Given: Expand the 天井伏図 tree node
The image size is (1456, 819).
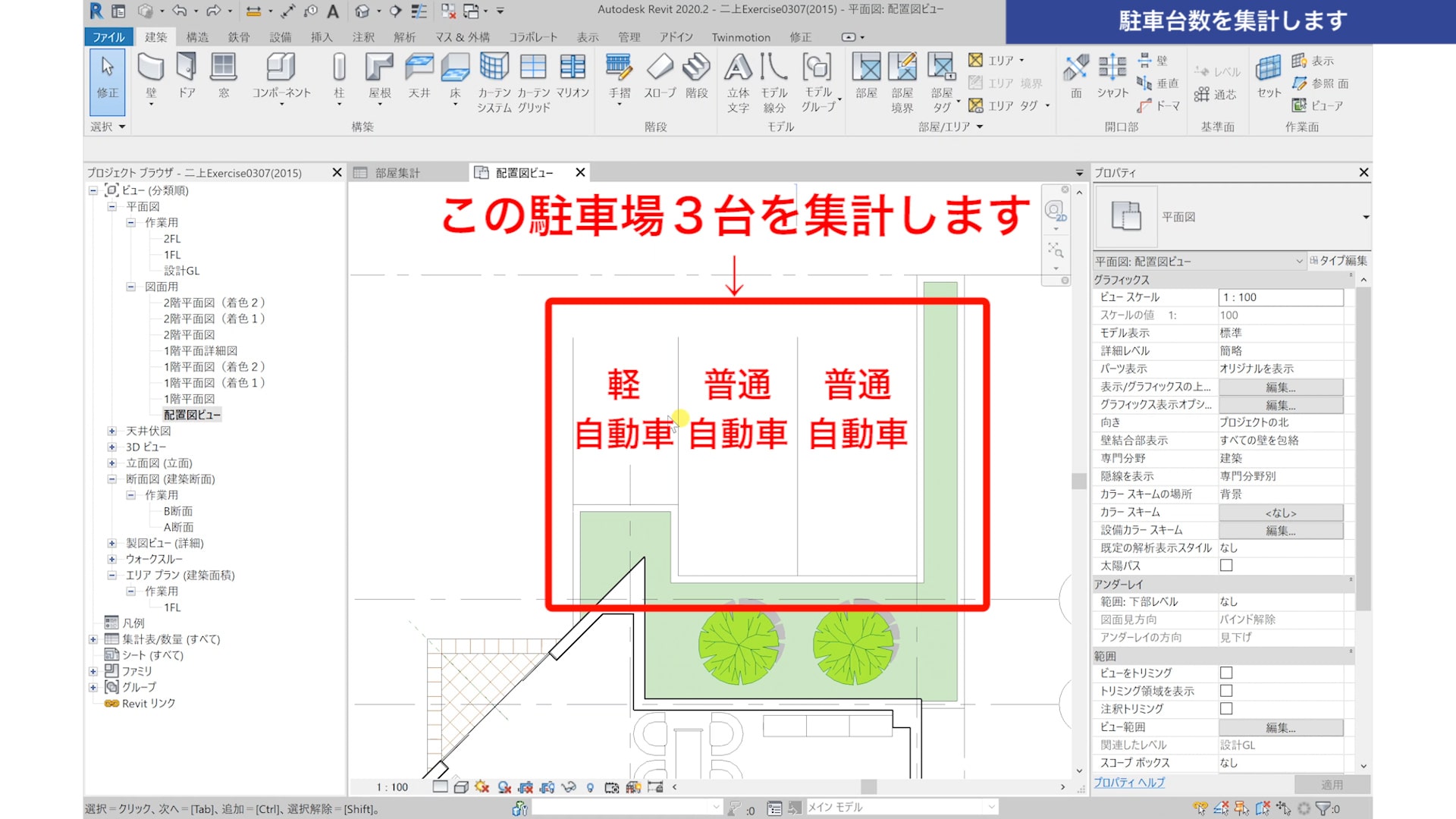Looking at the screenshot, I should pyautogui.click(x=111, y=431).
